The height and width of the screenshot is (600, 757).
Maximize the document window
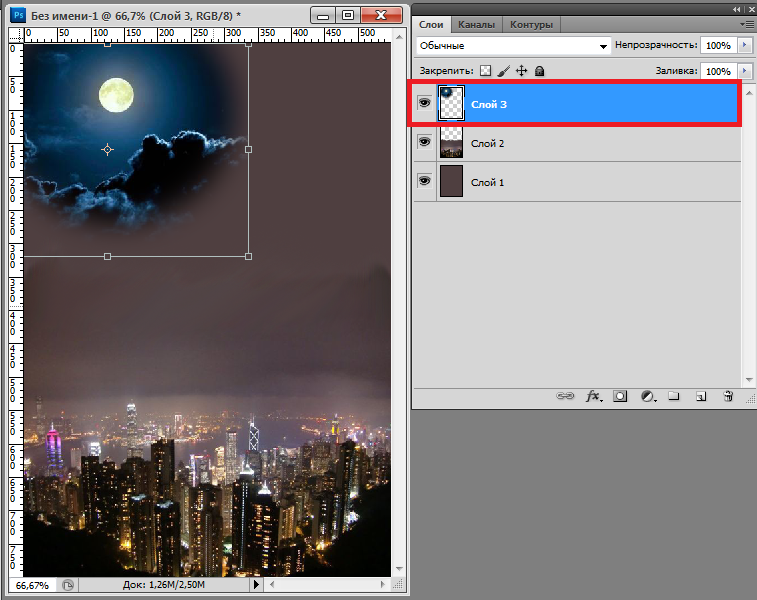[348, 15]
